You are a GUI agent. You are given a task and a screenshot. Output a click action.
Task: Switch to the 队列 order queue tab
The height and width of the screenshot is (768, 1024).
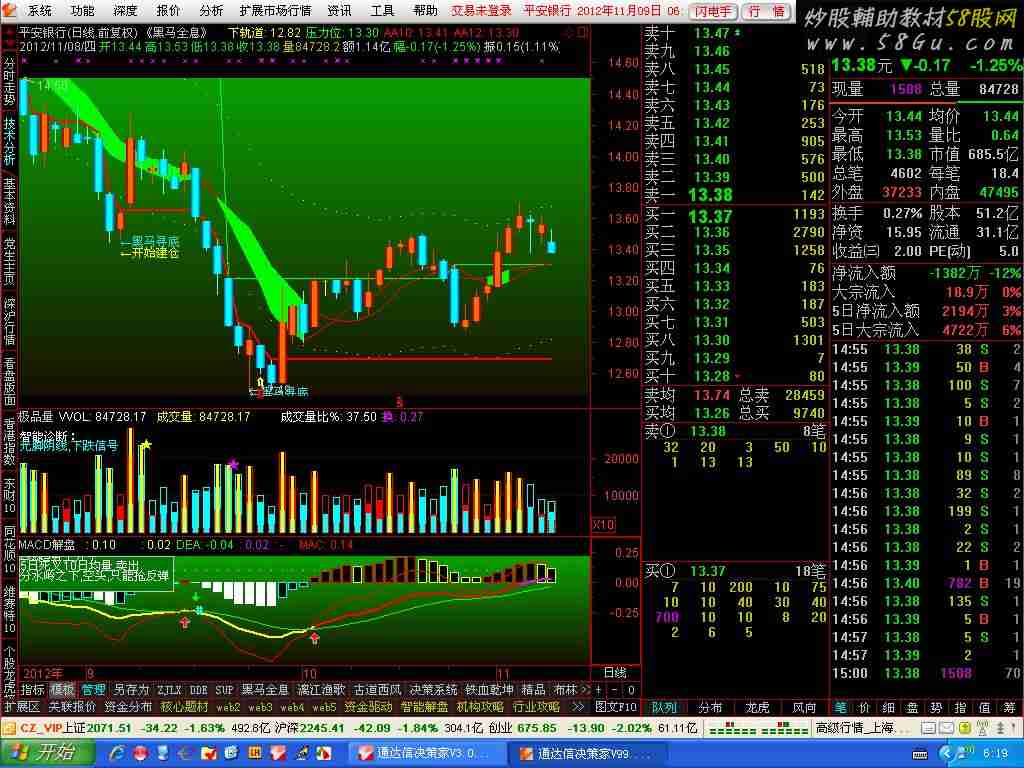pyautogui.click(x=664, y=707)
